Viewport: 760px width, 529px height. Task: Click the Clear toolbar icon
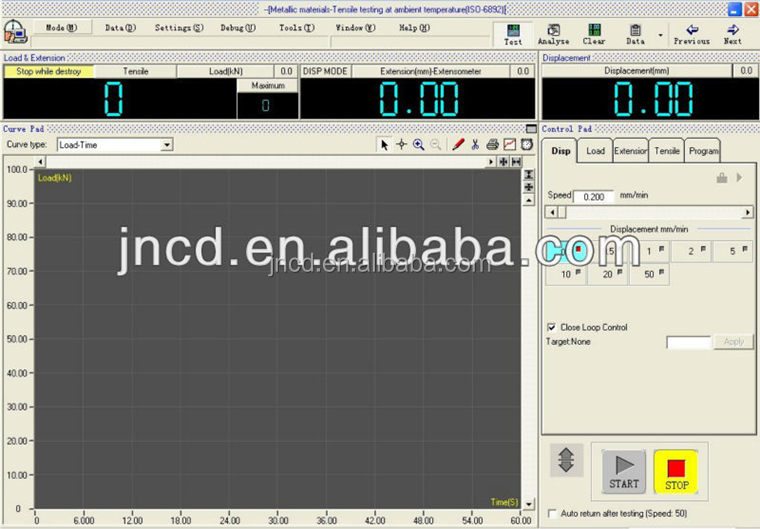pyautogui.click(x=594, y=34)
